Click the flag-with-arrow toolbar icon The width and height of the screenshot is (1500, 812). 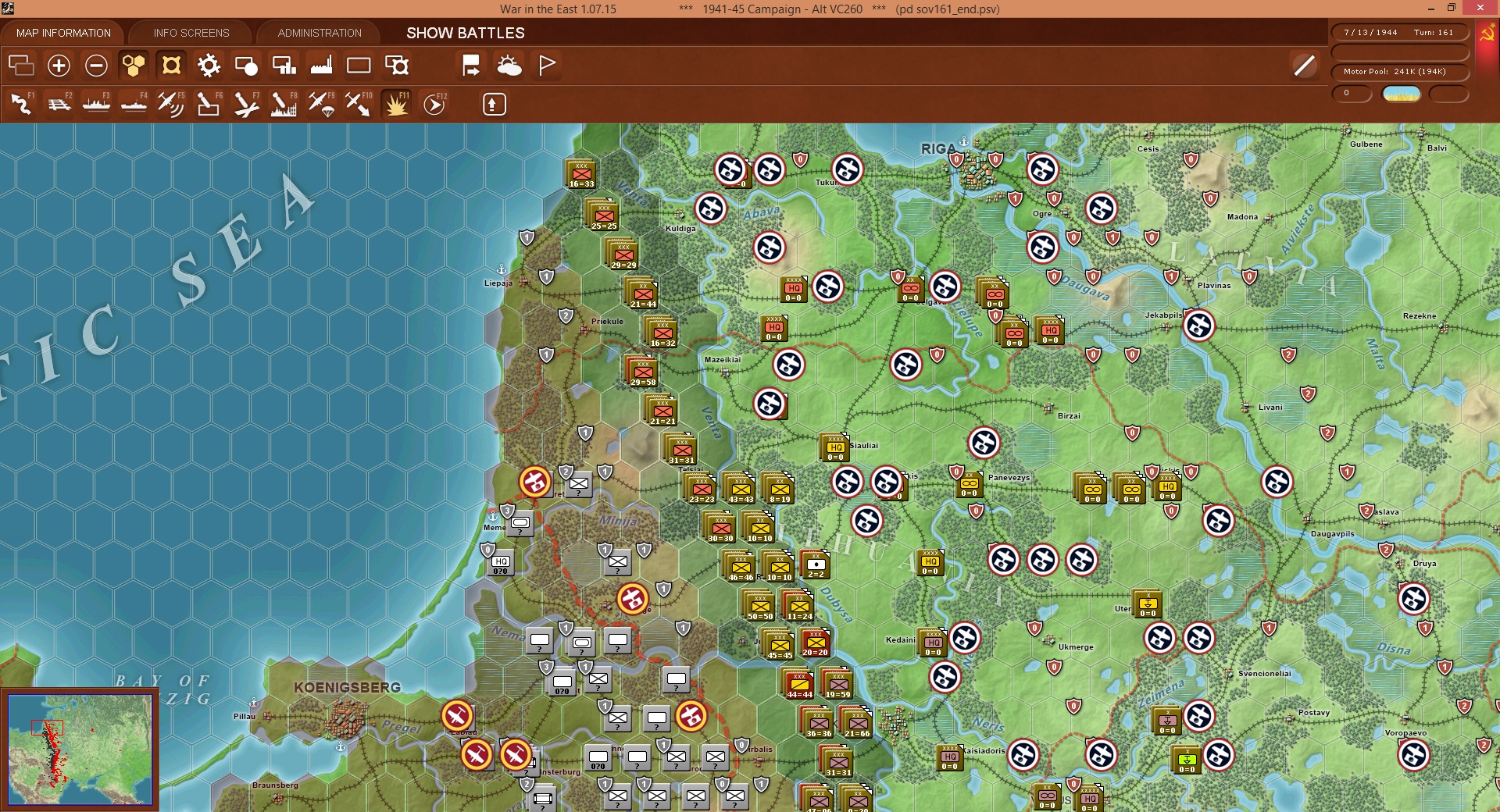click(471, 66)
